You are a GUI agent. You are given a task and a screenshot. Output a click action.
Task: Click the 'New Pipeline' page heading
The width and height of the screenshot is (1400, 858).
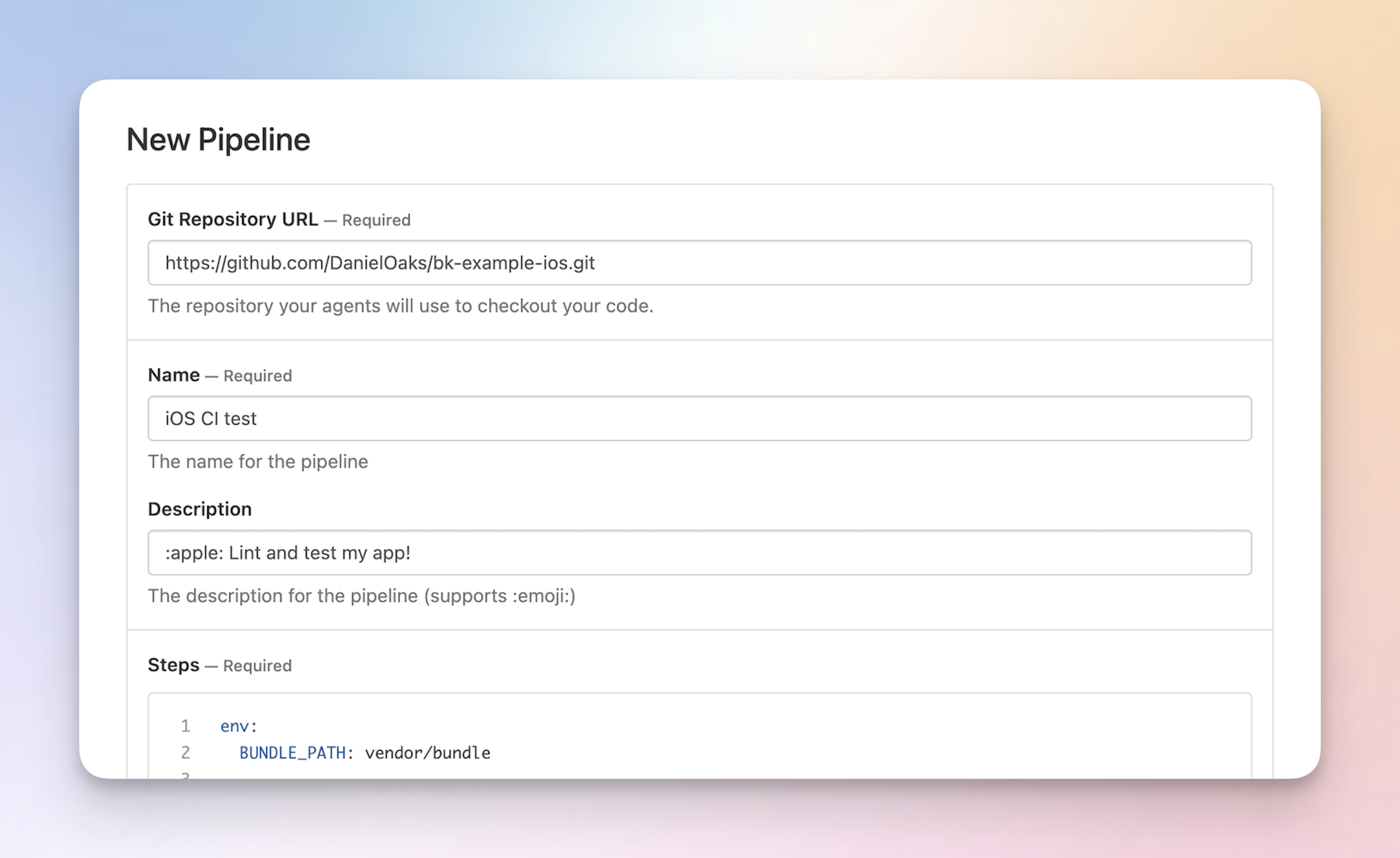[219, 139]
